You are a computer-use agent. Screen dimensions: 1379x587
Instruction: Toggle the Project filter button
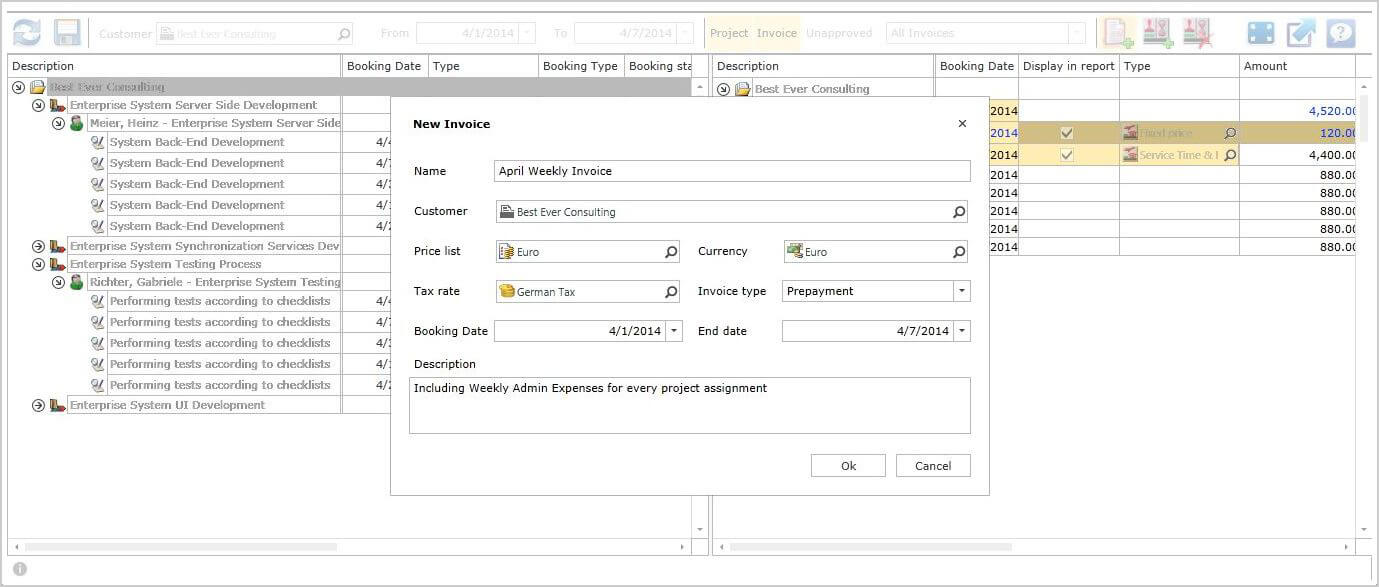pos(729,33)
